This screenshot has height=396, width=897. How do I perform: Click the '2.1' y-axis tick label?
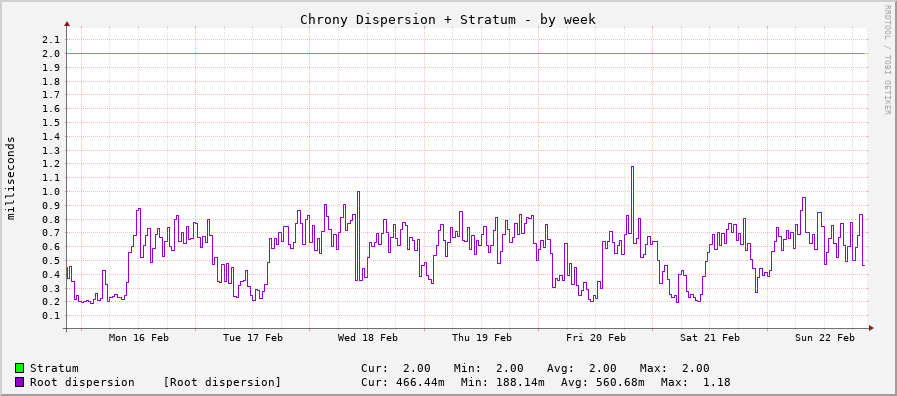pyautogui.click(x=51, y=39)
